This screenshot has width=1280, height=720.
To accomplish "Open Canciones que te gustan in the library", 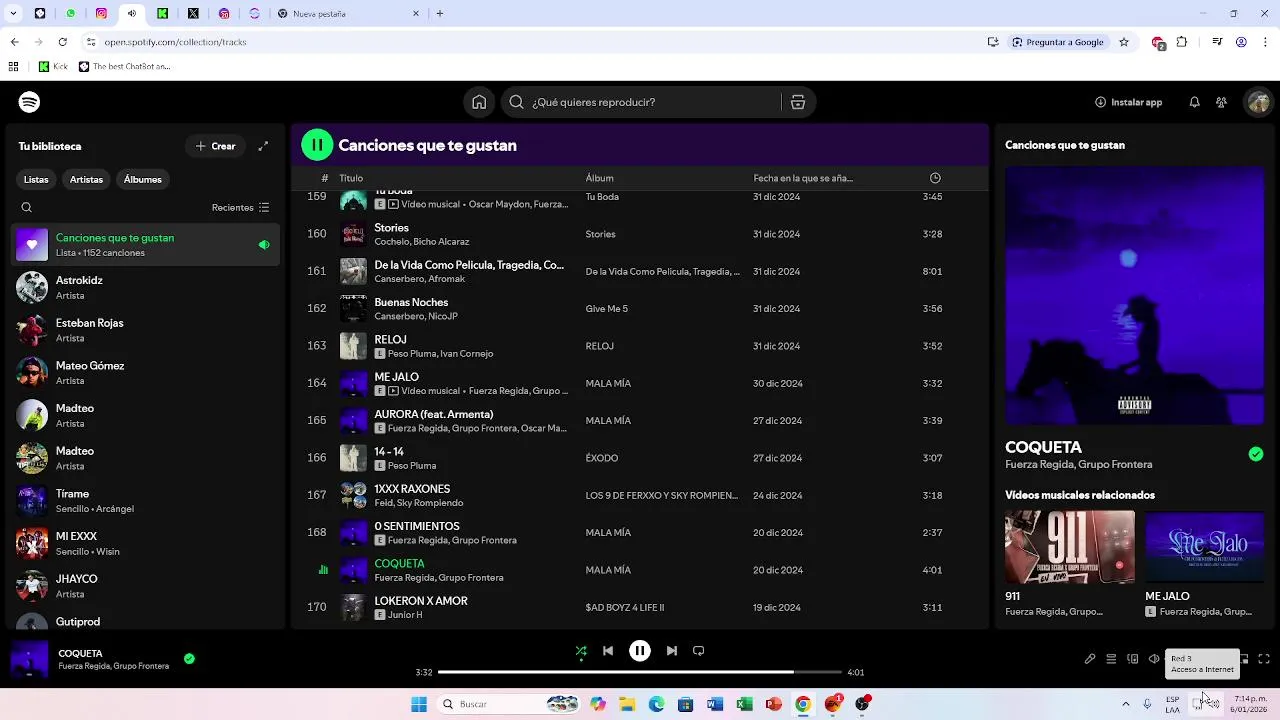I will coord(146,245).
